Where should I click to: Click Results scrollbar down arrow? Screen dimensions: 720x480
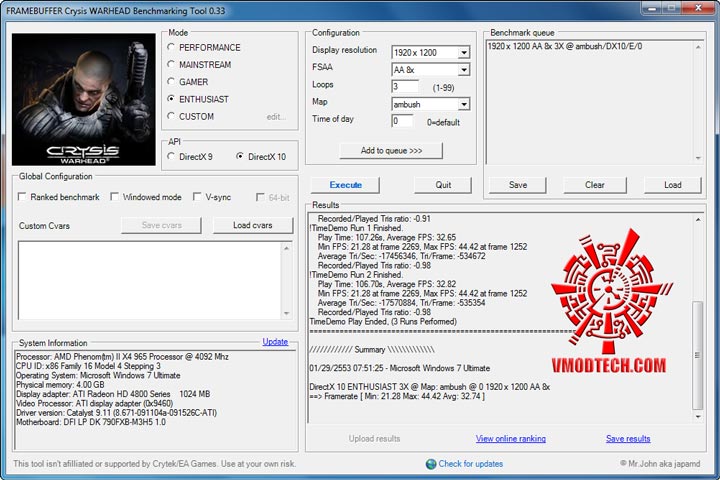click(698, 417)
